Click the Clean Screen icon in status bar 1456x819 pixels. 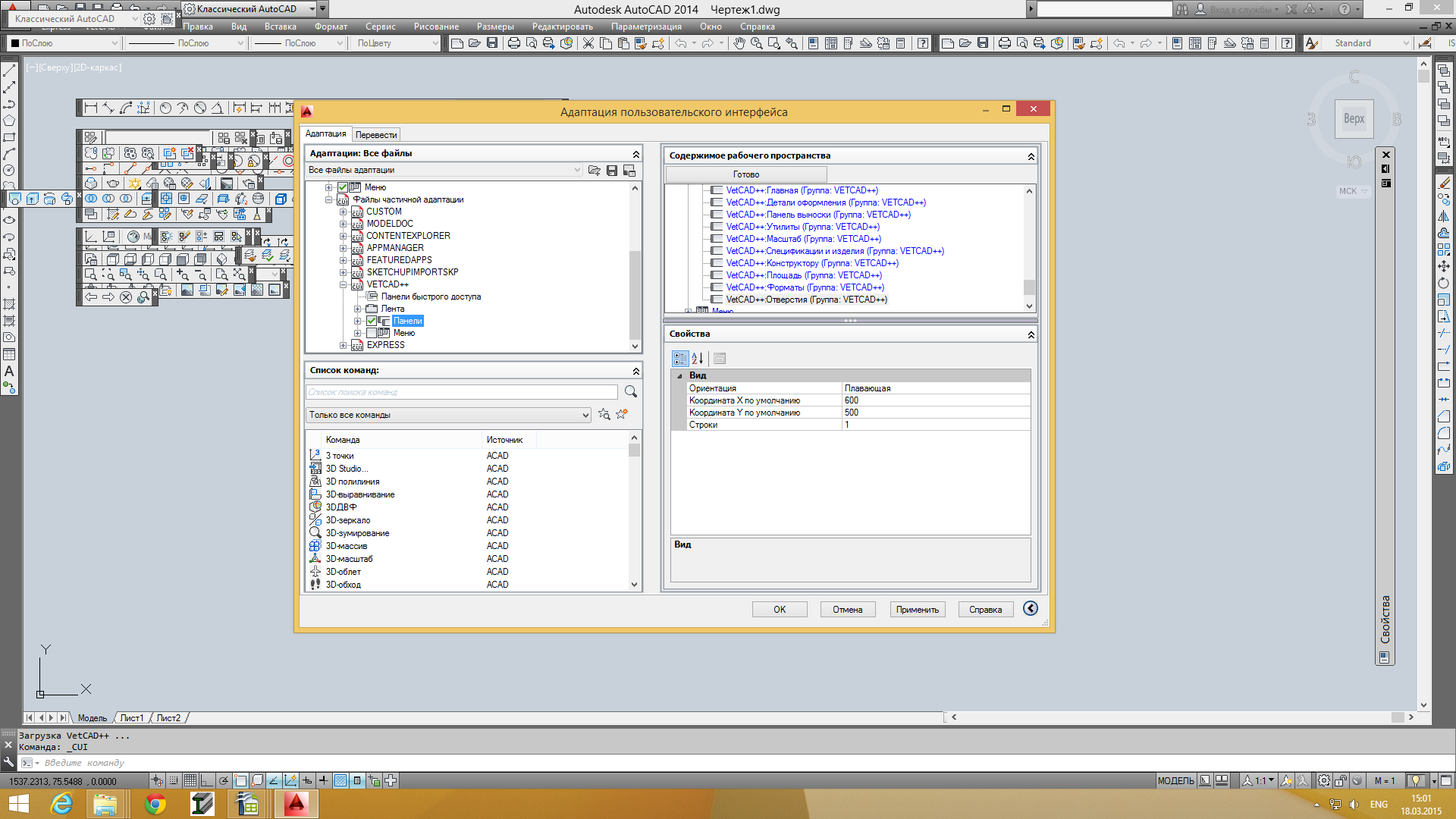[1445, 780]
